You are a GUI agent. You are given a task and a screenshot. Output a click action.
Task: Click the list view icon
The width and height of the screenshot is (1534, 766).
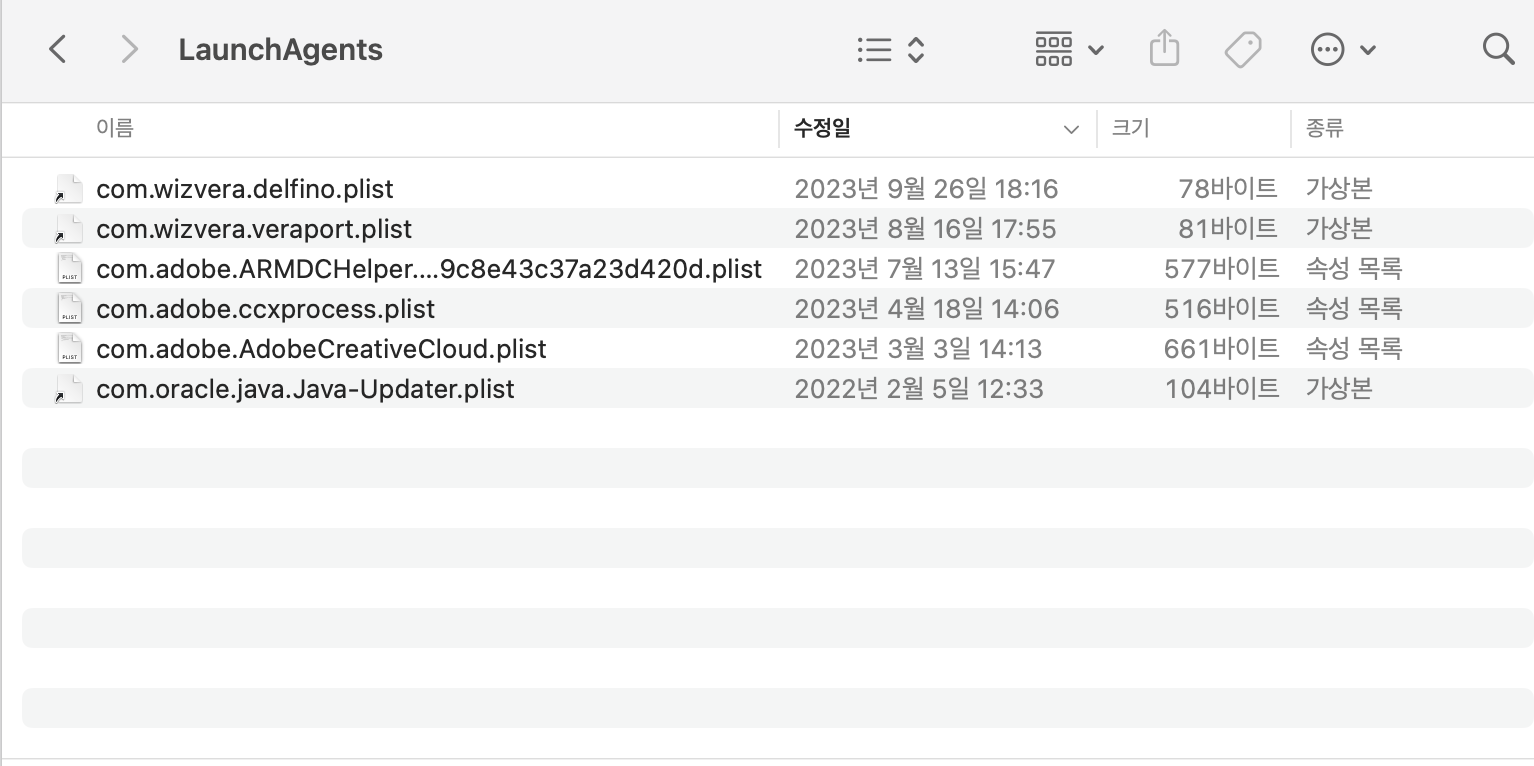click(x=874, y=49)
